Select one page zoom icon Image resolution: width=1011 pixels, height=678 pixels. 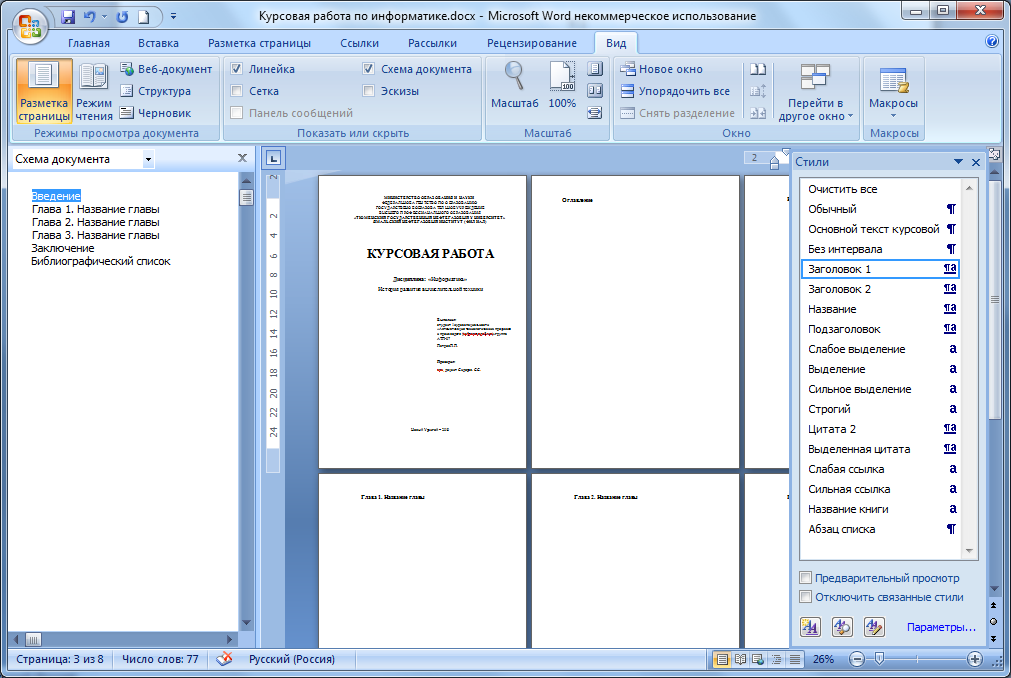pyautogui.click(x=594, y=68)
